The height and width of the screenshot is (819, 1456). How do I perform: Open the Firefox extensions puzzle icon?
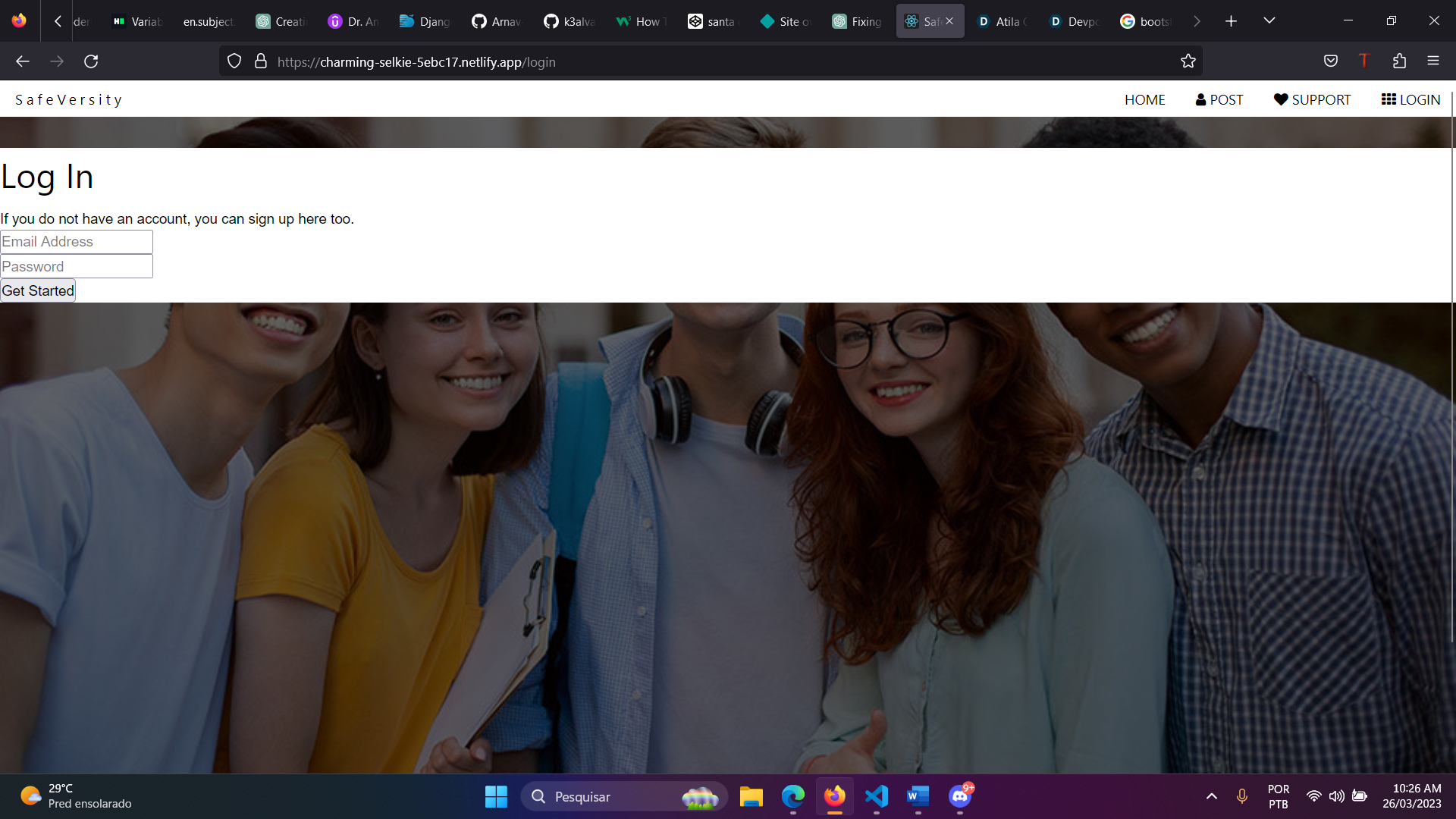pyautogui.click(x=1399, y=61)
